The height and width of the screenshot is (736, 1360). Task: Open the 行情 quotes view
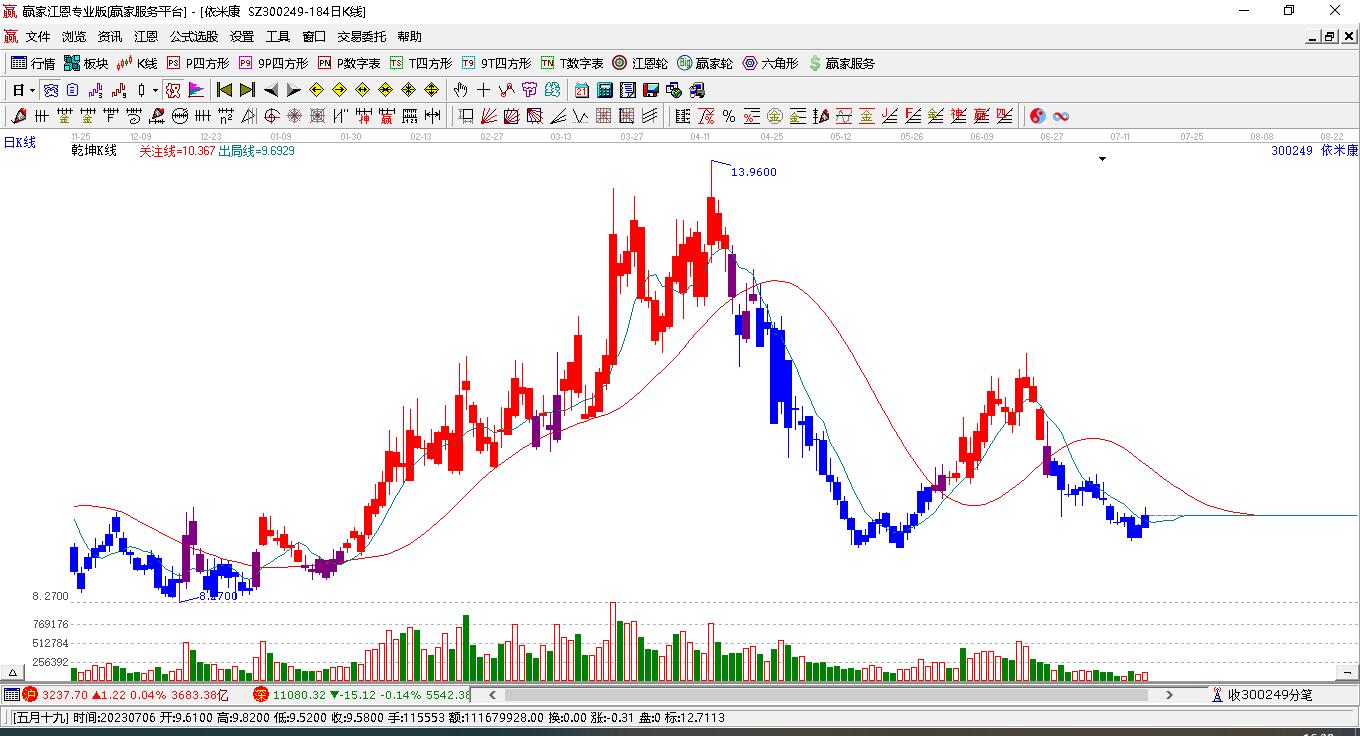coord(33,63)
